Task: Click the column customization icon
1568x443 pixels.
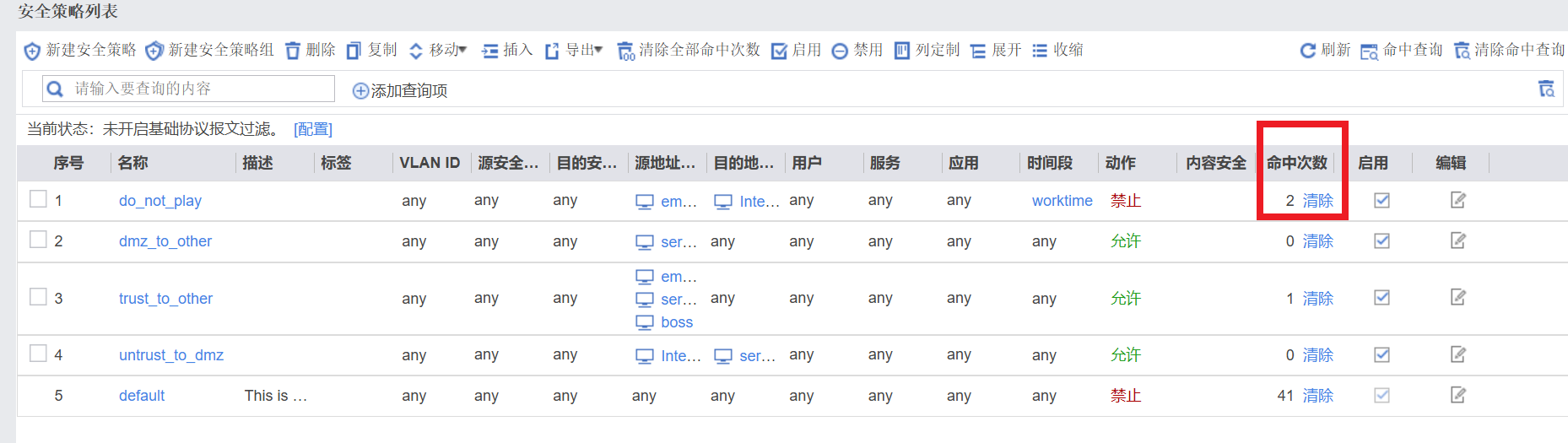Action: (x=902, y=51)
